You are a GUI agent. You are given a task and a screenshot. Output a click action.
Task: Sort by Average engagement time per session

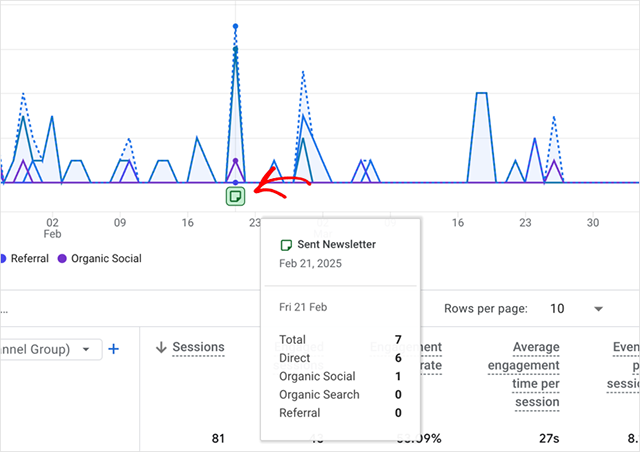[x=524, y=374]
